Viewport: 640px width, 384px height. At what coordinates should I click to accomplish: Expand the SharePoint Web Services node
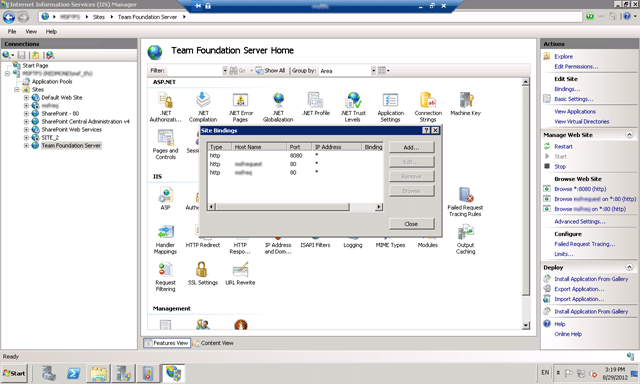tap(26, 129)
